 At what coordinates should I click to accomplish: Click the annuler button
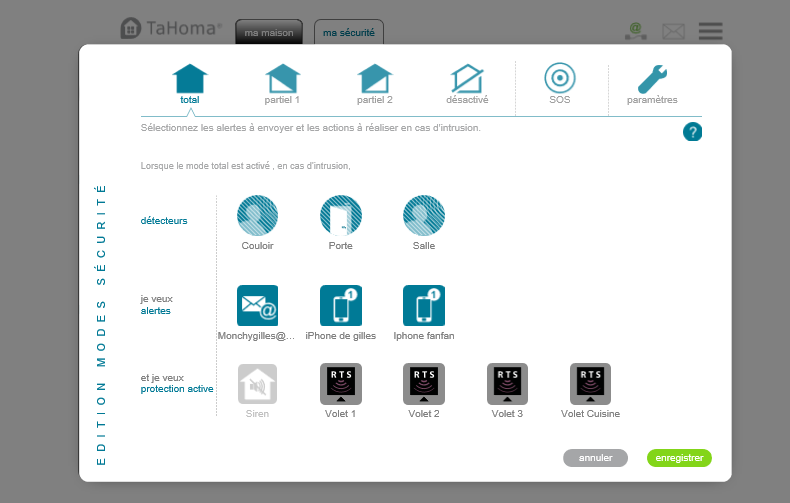click(x=595, y=458)
